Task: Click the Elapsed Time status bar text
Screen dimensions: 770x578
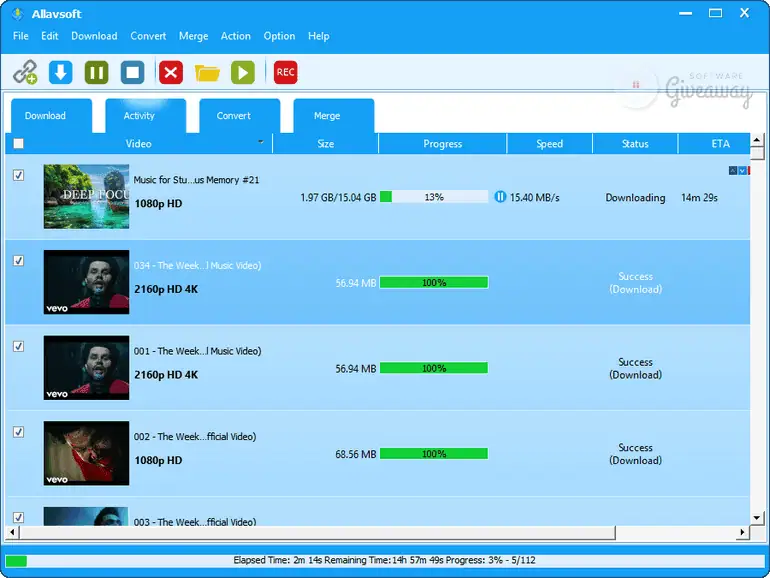Action: click(x=385, y=560)
